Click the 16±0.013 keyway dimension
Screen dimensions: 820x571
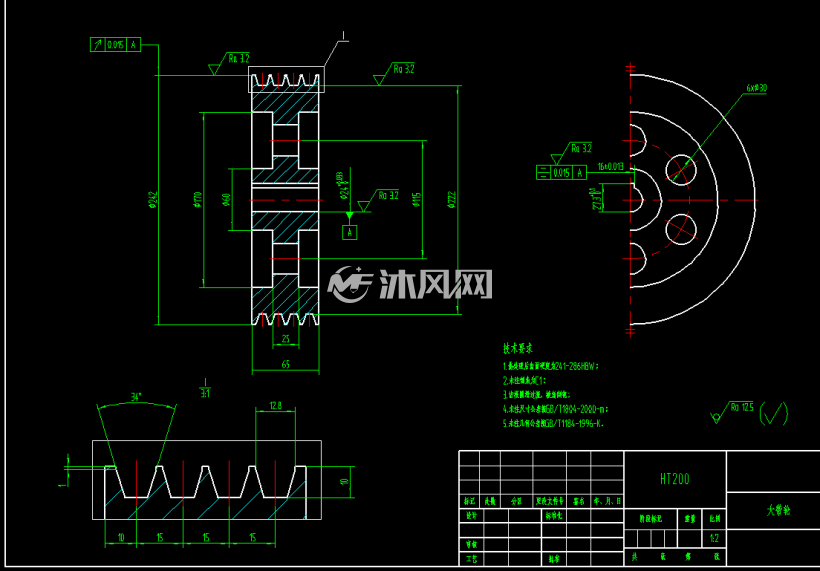tap(611, 166)
